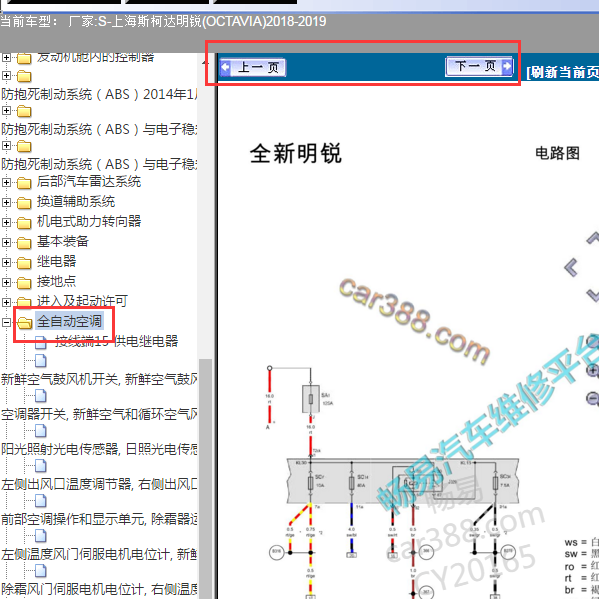The height and width of the screenshot is (599, 599).
Task: Open the 左侧出风口温度调节器 diagram entry
Action: click(x=99, y=484)
